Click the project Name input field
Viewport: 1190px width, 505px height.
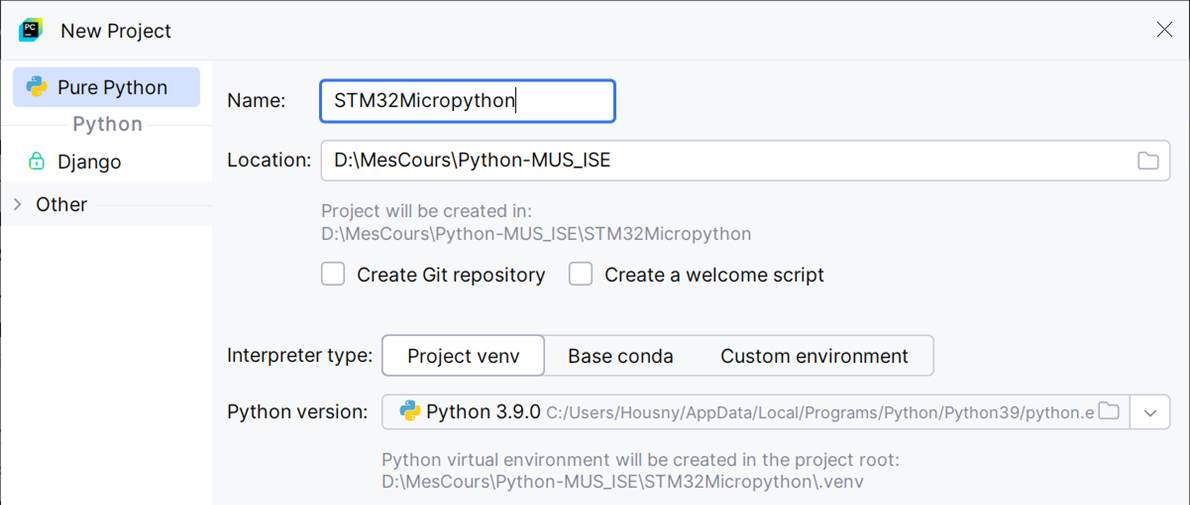(468, 101)
